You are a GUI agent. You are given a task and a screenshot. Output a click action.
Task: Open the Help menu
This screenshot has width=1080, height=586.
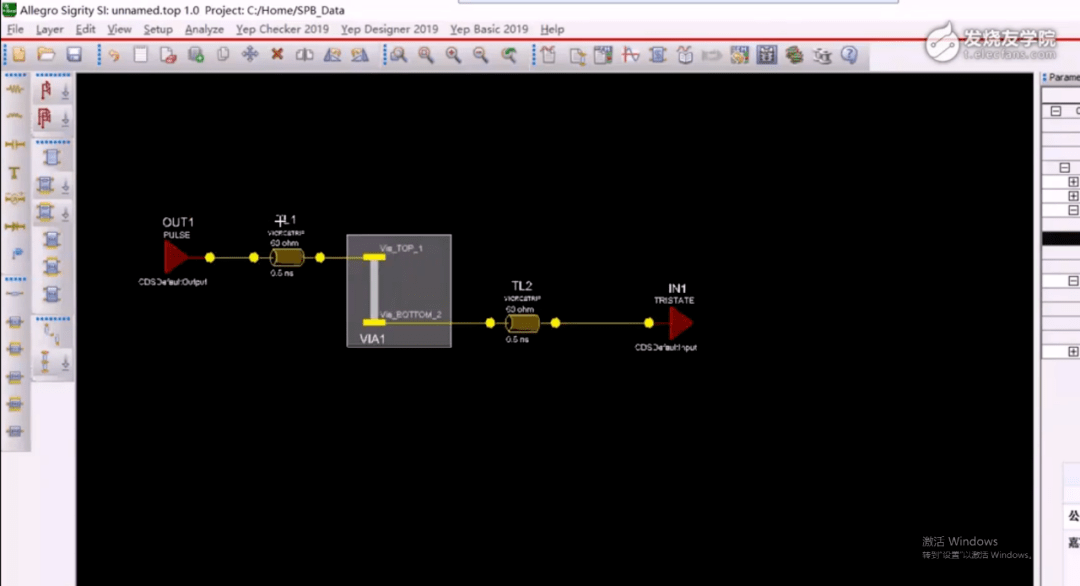click(x=552, y=29)
